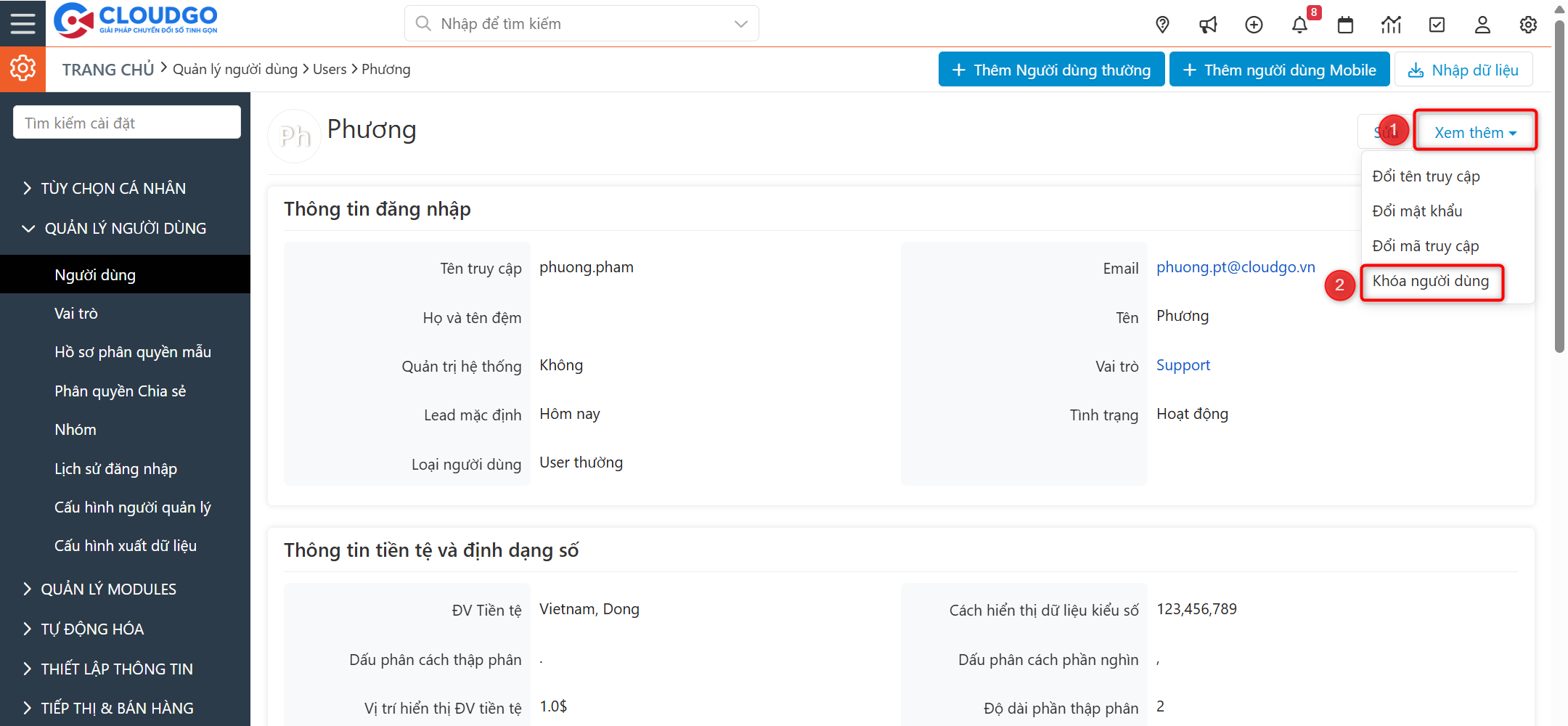Expand the global search dropdown arrow
This screenshot has width=1568, height=726.
(740, 24)
